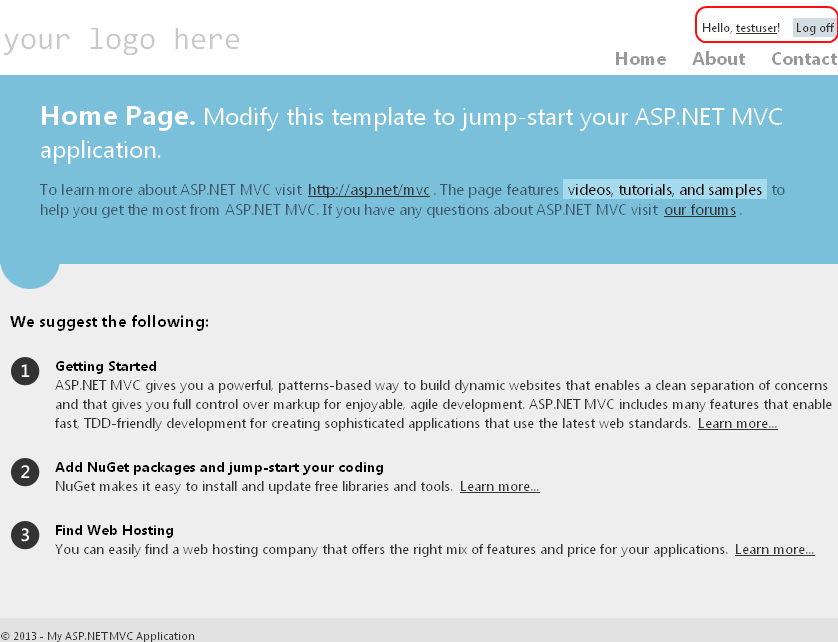Click highlighted 'videos, tutorials, and samples' text
The width and height of the screenshot is (838, 642).
coord(665,190)
